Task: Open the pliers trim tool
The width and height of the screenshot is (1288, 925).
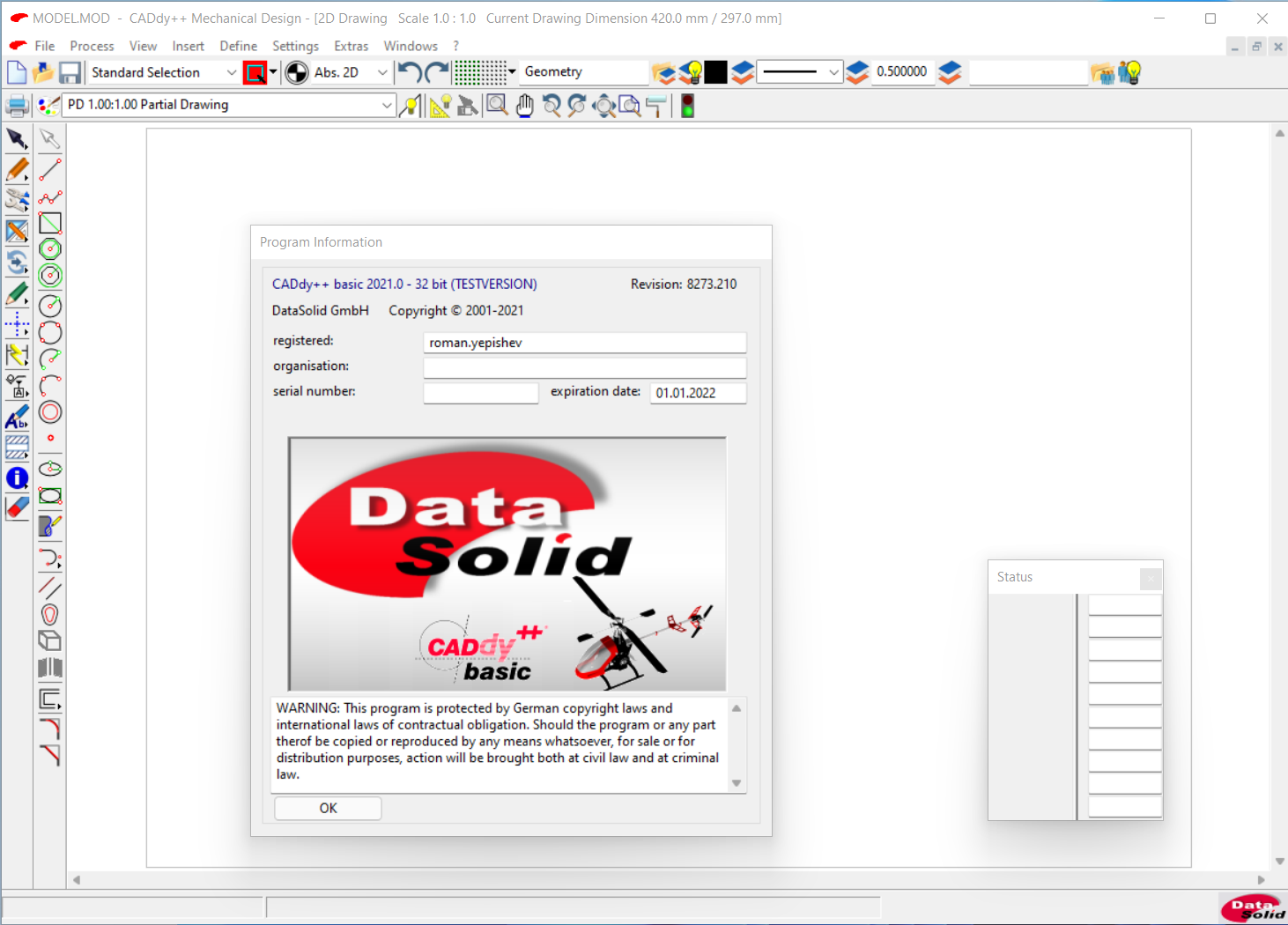Action: pyautogui.click(x=17, y=200)
